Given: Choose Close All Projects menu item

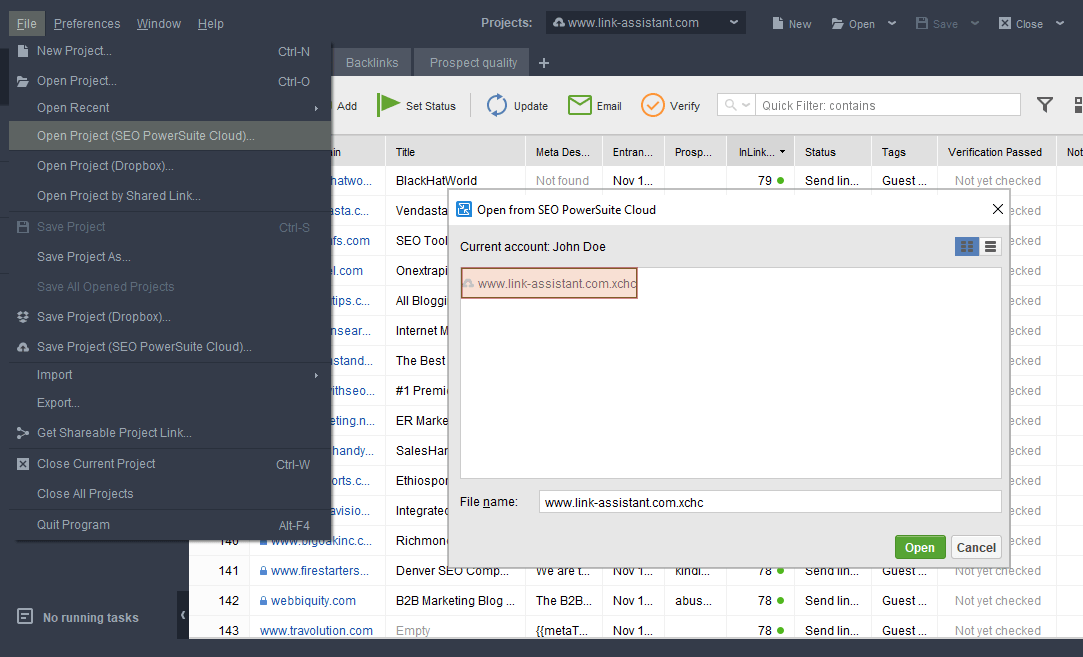Looking at the screenshot, I should 170,493.
